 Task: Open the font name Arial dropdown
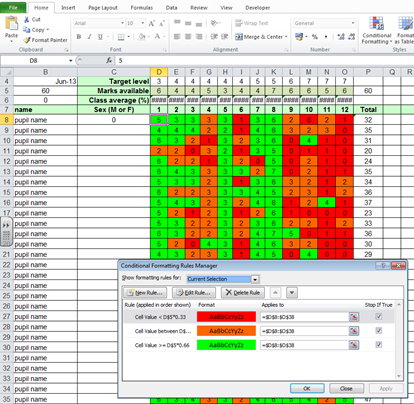[122, 23]
